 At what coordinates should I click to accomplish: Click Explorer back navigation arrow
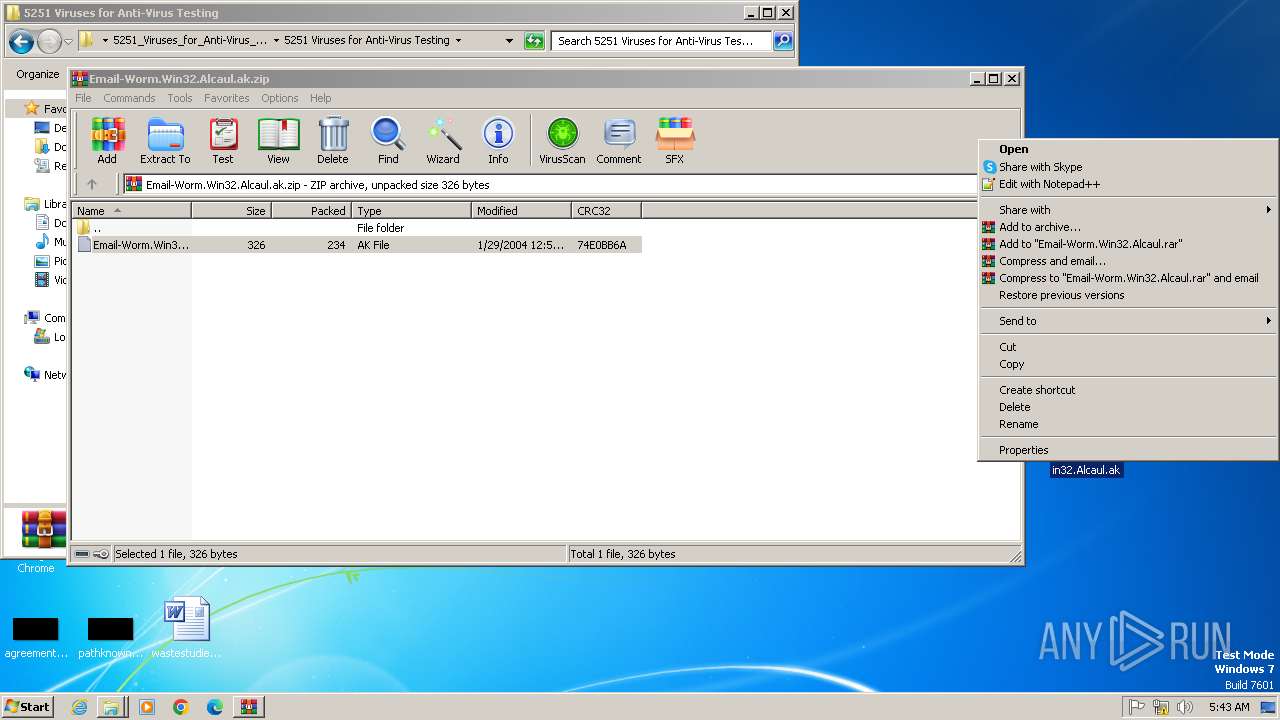(21, 41)
